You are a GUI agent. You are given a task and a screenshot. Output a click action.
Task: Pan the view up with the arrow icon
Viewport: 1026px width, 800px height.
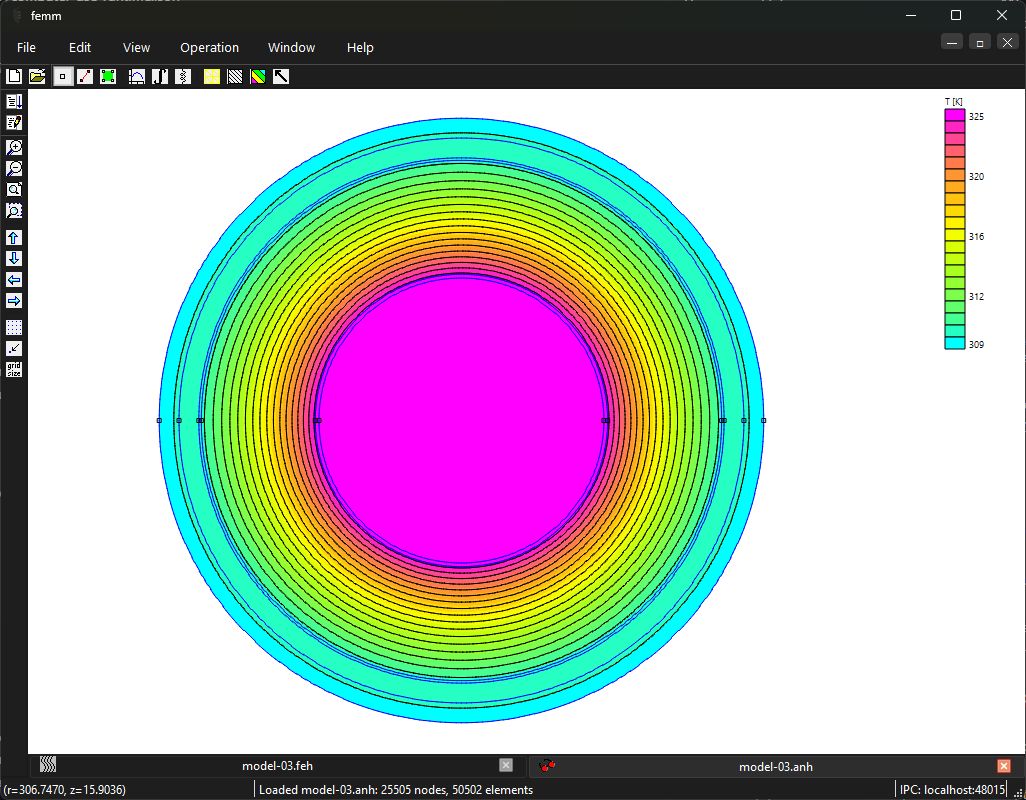(x=14, y=237)
